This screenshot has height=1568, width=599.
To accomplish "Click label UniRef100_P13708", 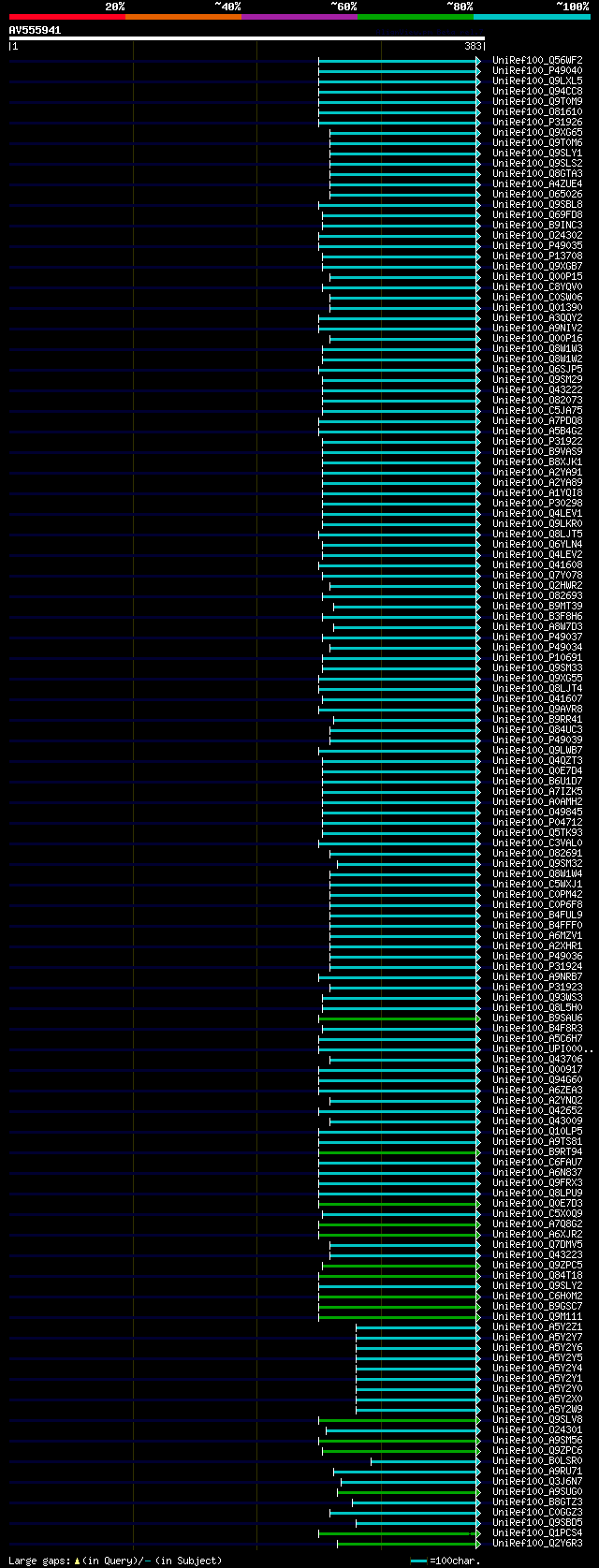I will pyautogui.click(x=537, y=256).
